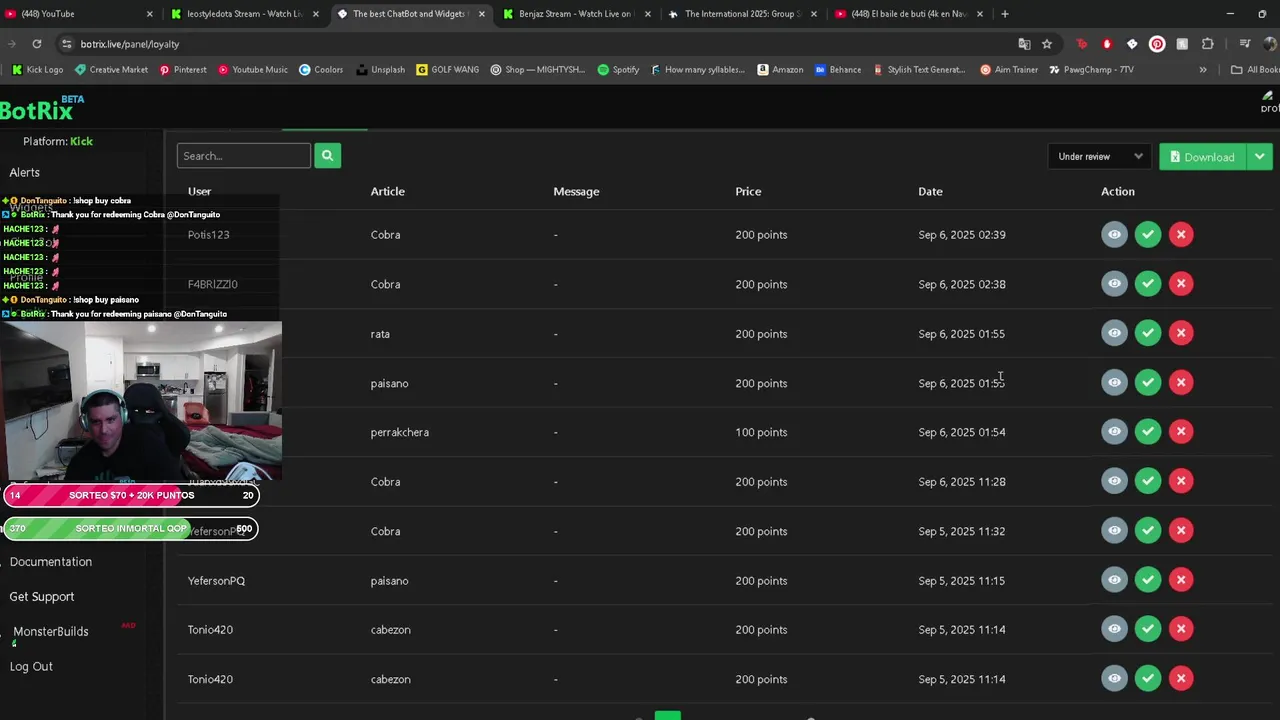The width and height of the screenshot is (1280, 720).
Task: View Tonio420's first cabezon redemption
Action: click(1114, 629)
